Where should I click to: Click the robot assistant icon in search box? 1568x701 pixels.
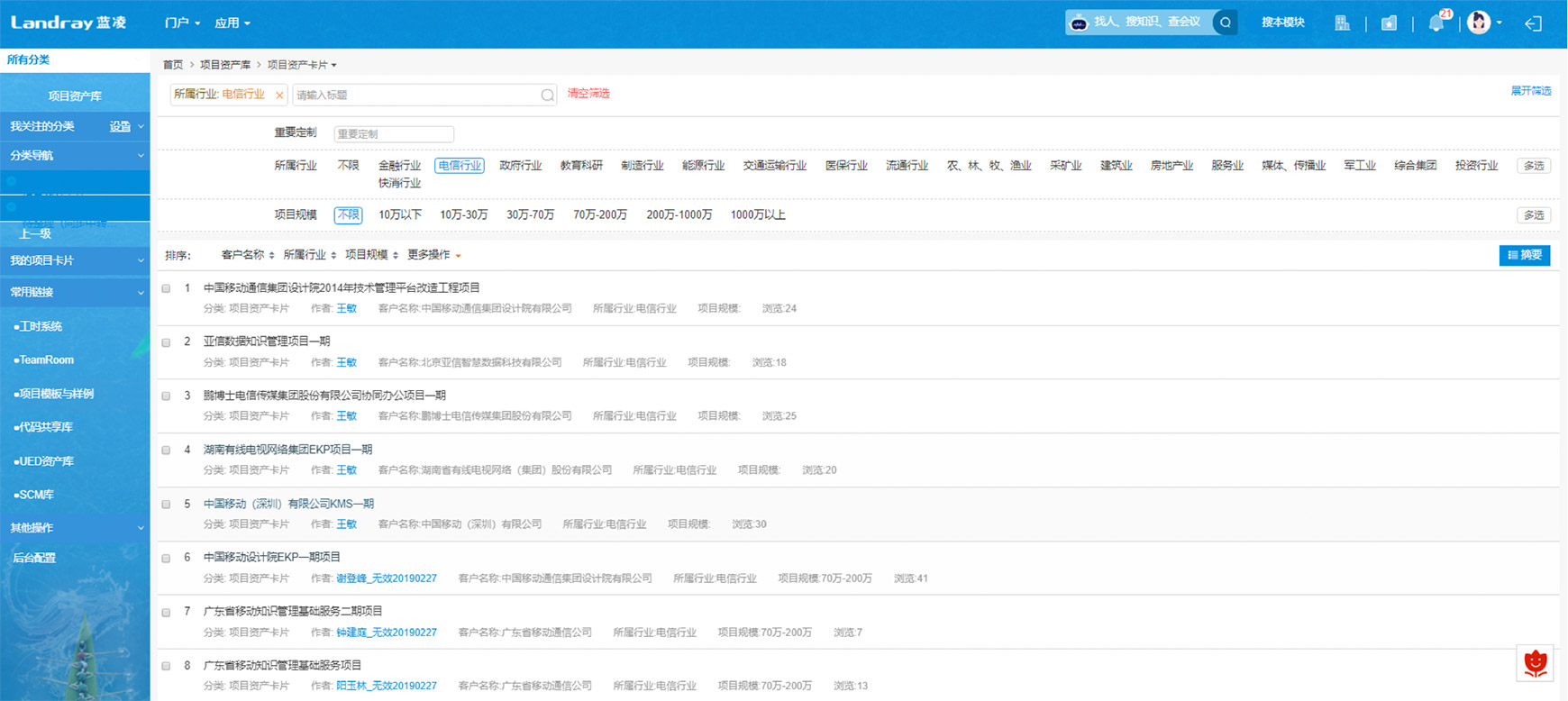[x=1079, y=23]
